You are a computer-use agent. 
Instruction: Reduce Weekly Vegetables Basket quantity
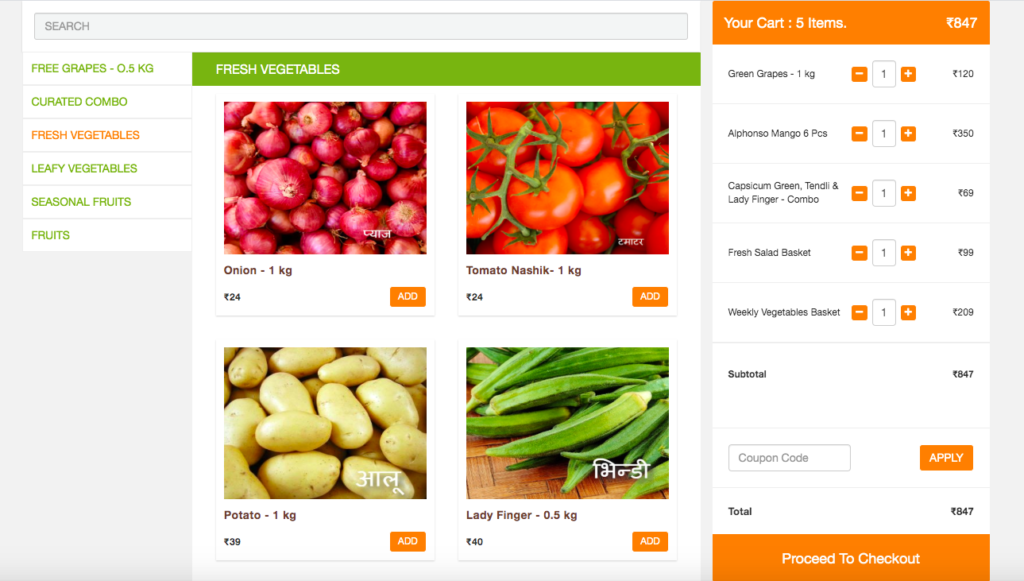859,312
